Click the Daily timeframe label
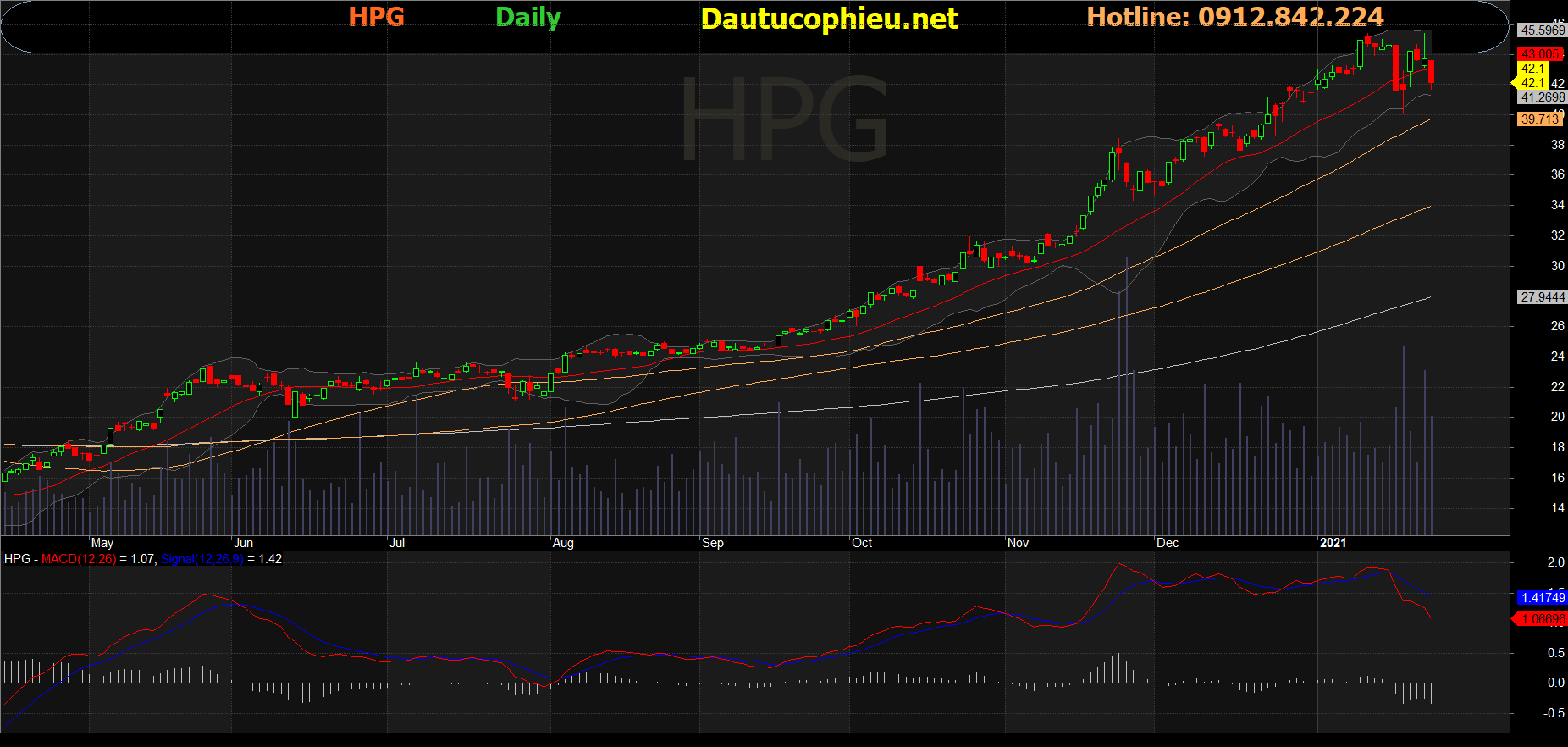Image resolution: width=1568 pixels, height=747 pixels. tap(528, 18)
